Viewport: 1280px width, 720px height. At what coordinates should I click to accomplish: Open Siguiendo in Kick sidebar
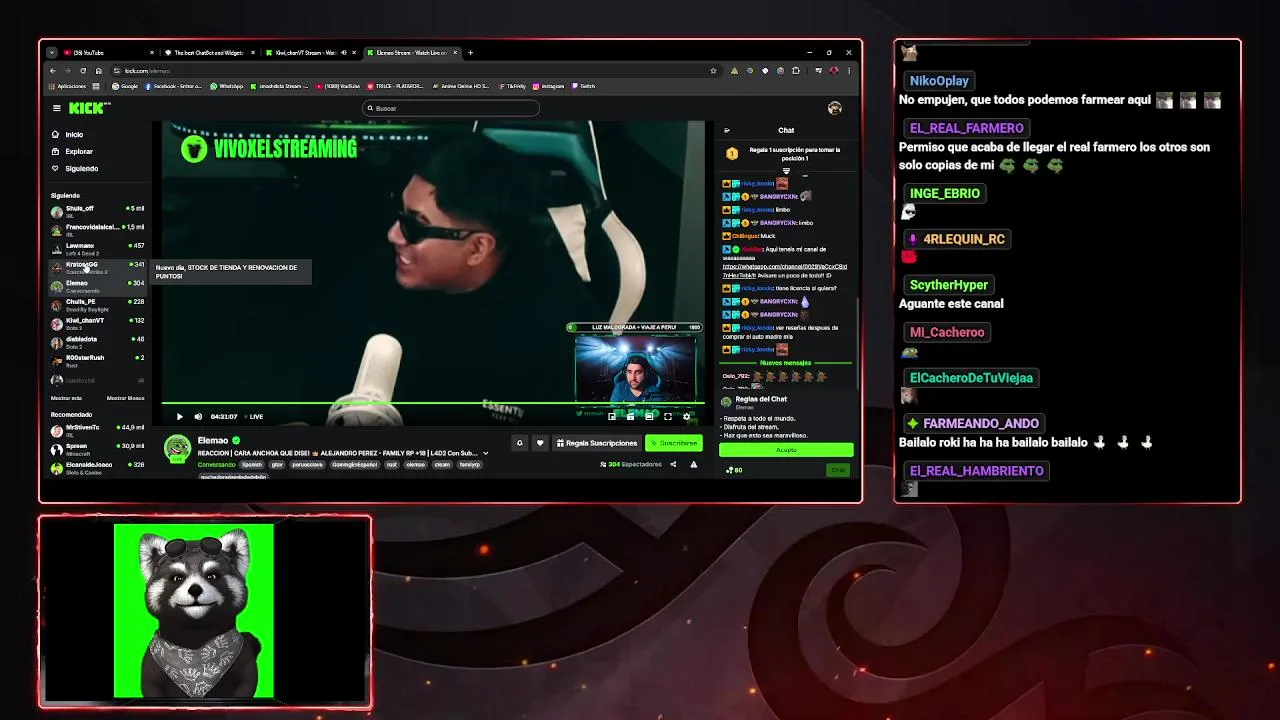(x=82, y=168)
